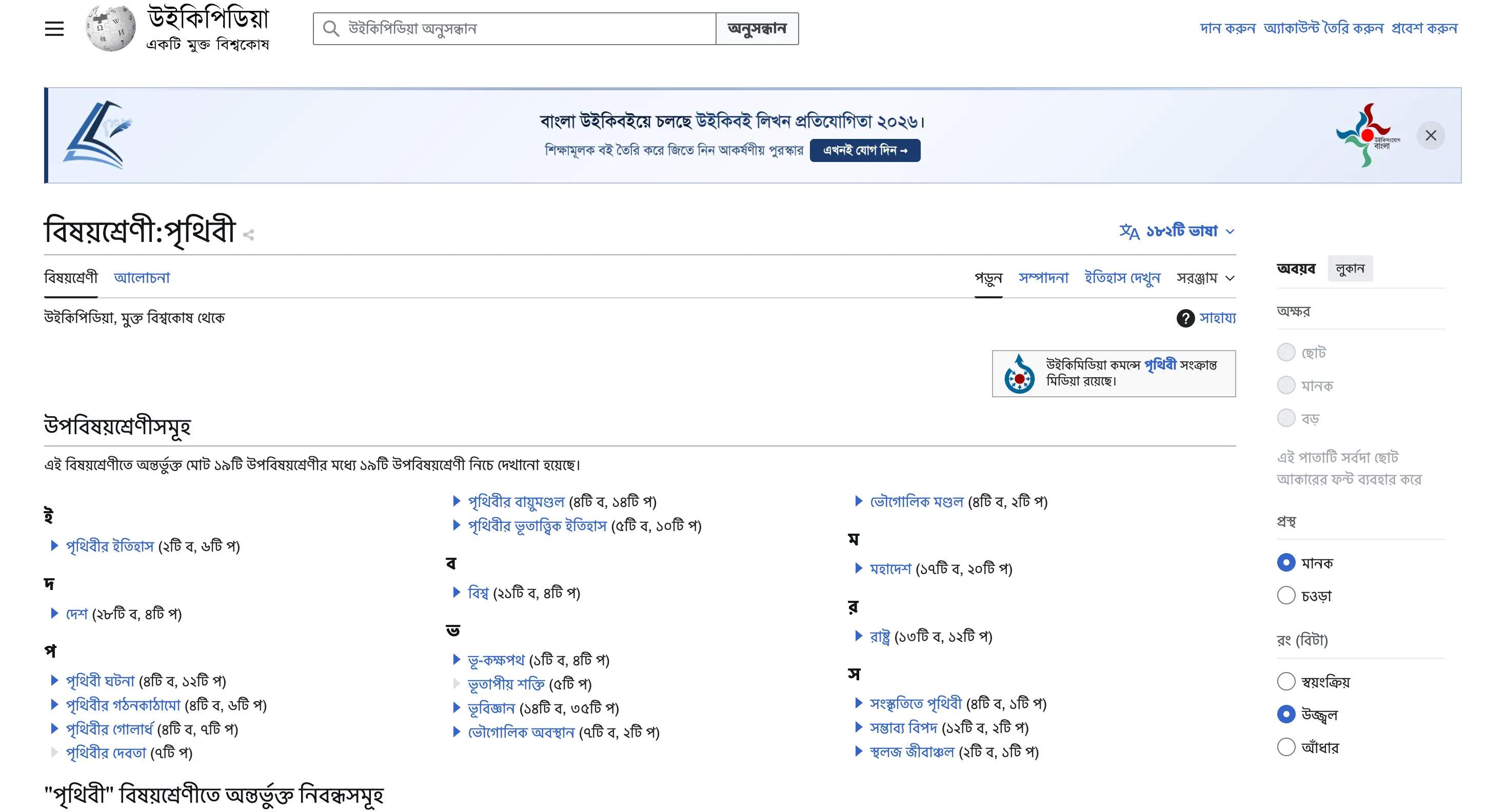The image size is (1507, 812).
Task: Click the Wikipedia globe logo
Action: pyautogui.click(x=111, y=29)
